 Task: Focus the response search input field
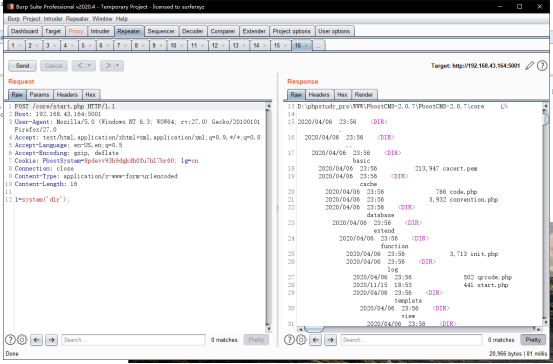pyautogui.click(x=411, y=340)
